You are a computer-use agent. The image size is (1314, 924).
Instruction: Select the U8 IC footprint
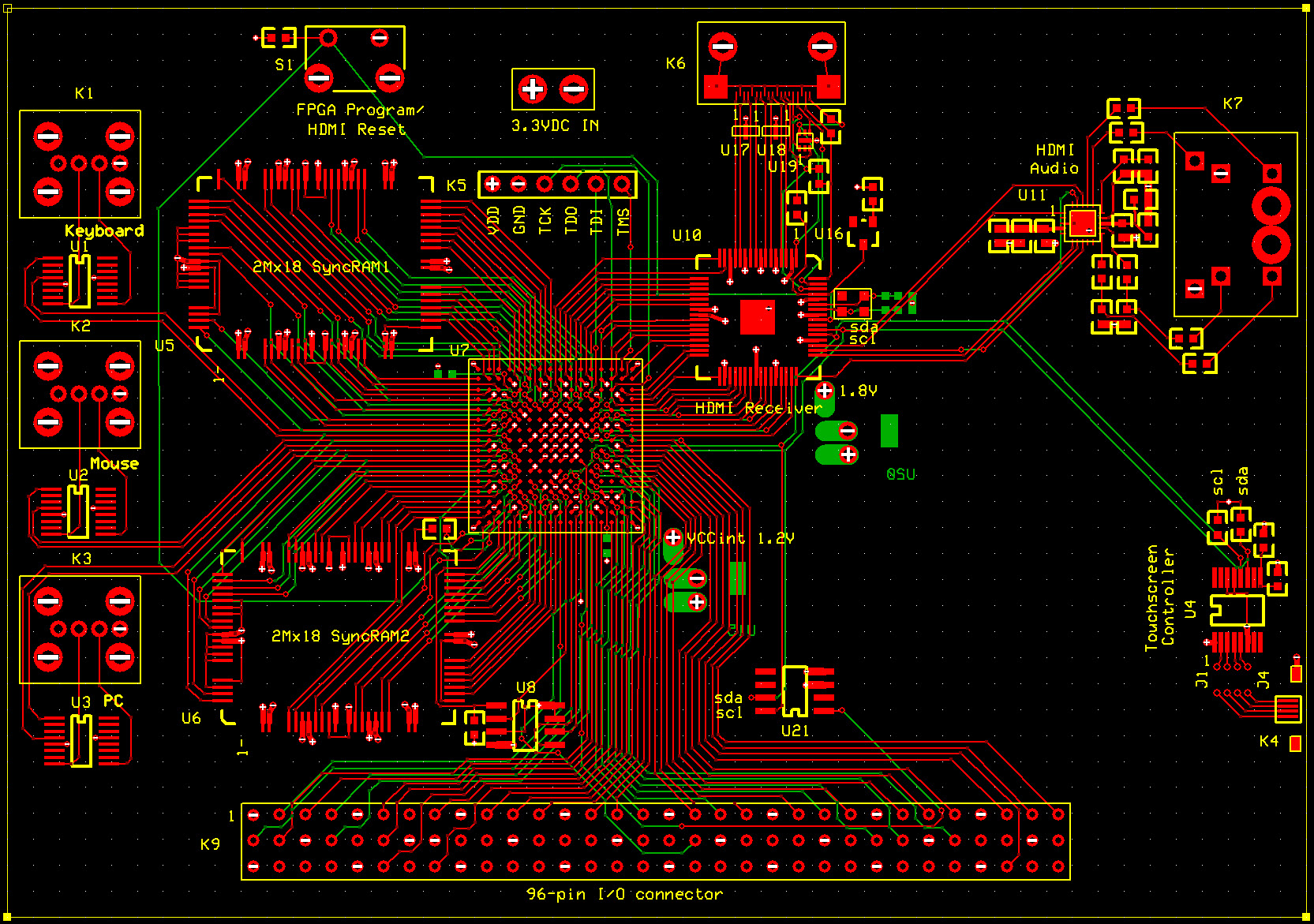tap(526, 724)
